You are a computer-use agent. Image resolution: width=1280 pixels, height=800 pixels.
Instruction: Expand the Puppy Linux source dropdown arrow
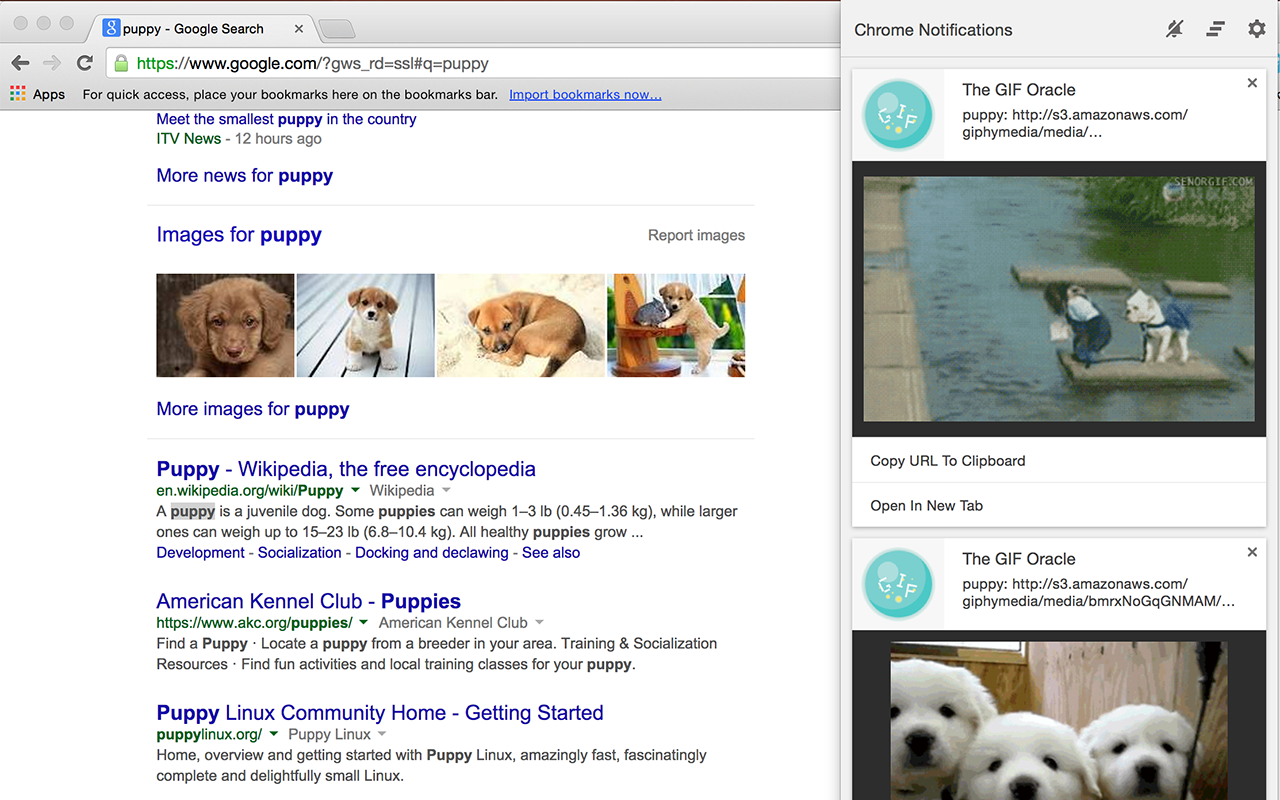pyautogui.click(x=382, y=735)
